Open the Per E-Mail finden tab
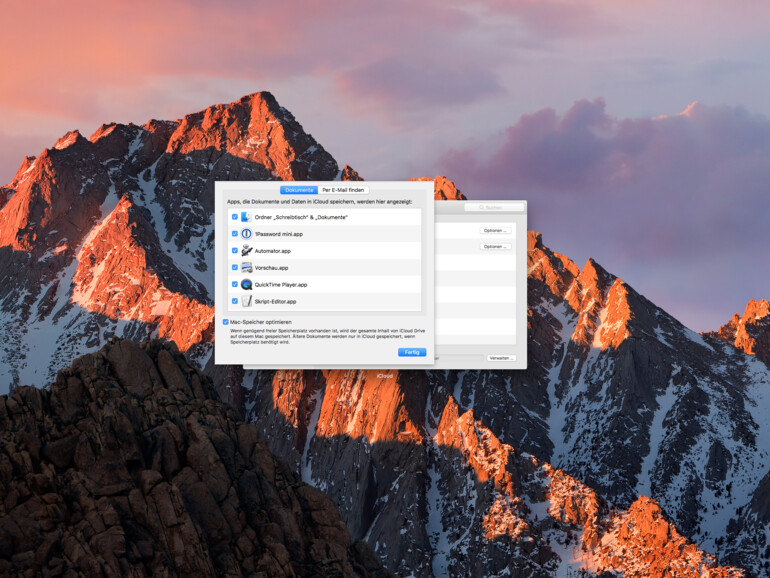Screen dimensions: 770x578 [343, 190]
